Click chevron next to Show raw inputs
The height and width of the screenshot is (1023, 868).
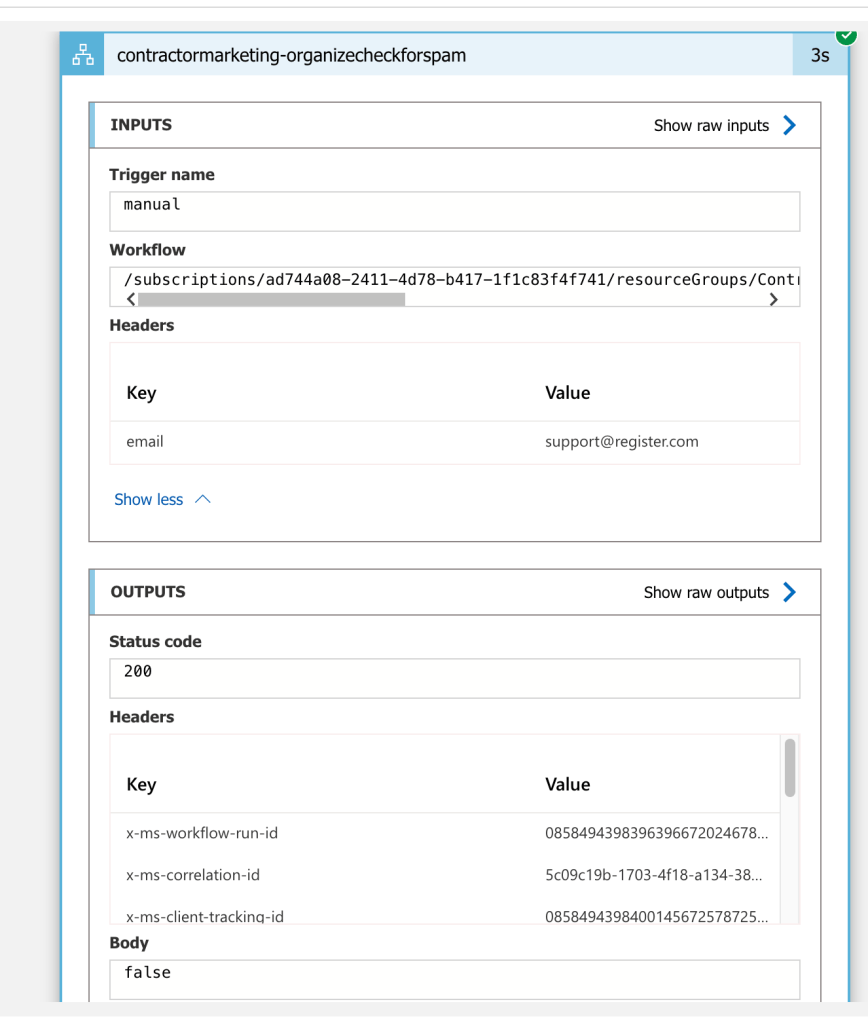point(790,125)
